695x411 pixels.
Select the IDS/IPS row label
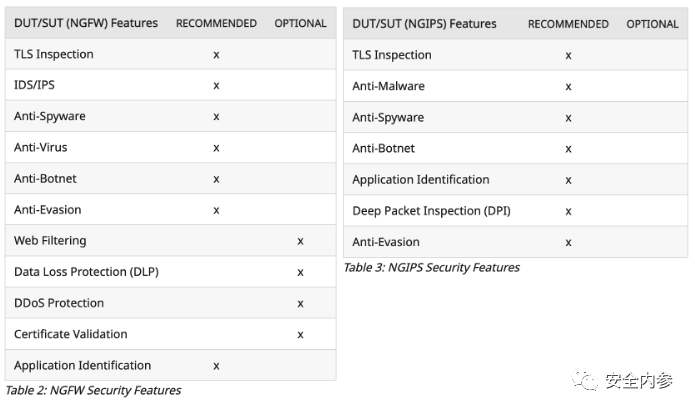tap(34, 85)
